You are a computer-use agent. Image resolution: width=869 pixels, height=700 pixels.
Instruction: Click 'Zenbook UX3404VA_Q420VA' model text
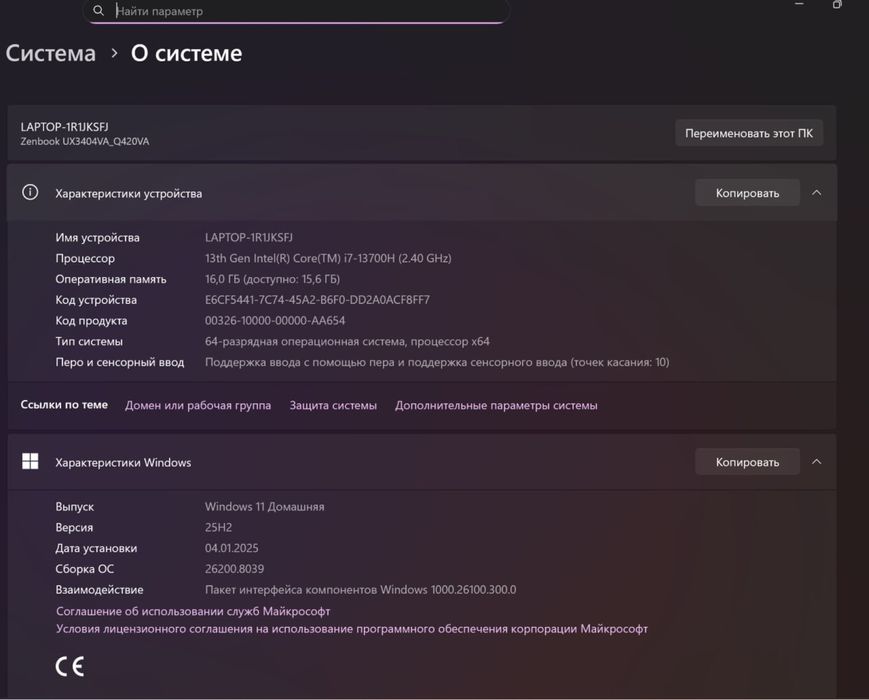tap(85, 141)
